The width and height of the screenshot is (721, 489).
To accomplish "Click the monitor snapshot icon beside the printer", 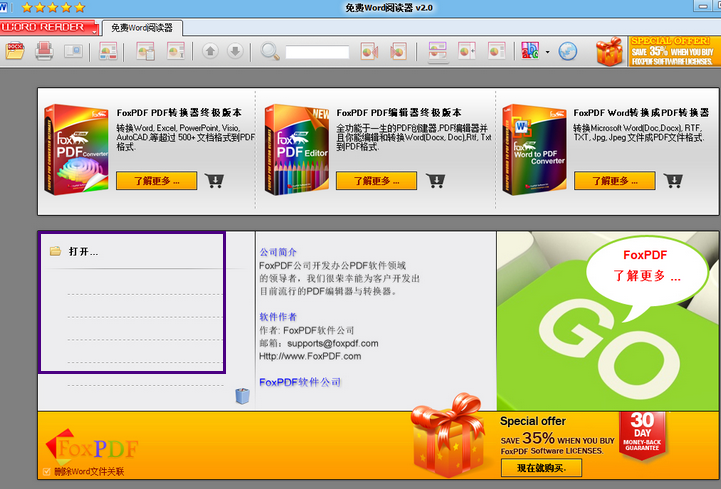I will coord(74,51).
